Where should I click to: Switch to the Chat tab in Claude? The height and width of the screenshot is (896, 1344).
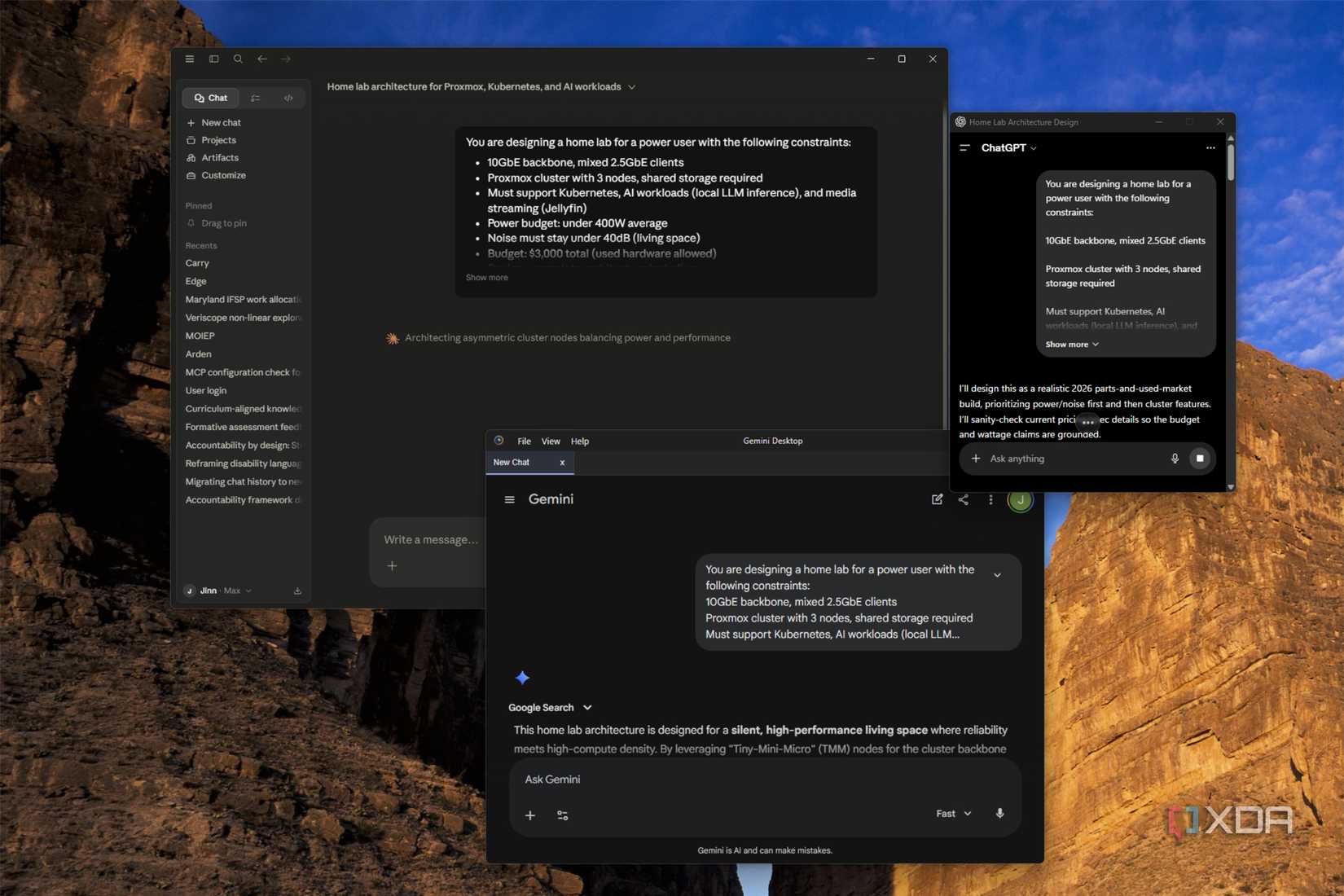(x=211, y=98)
